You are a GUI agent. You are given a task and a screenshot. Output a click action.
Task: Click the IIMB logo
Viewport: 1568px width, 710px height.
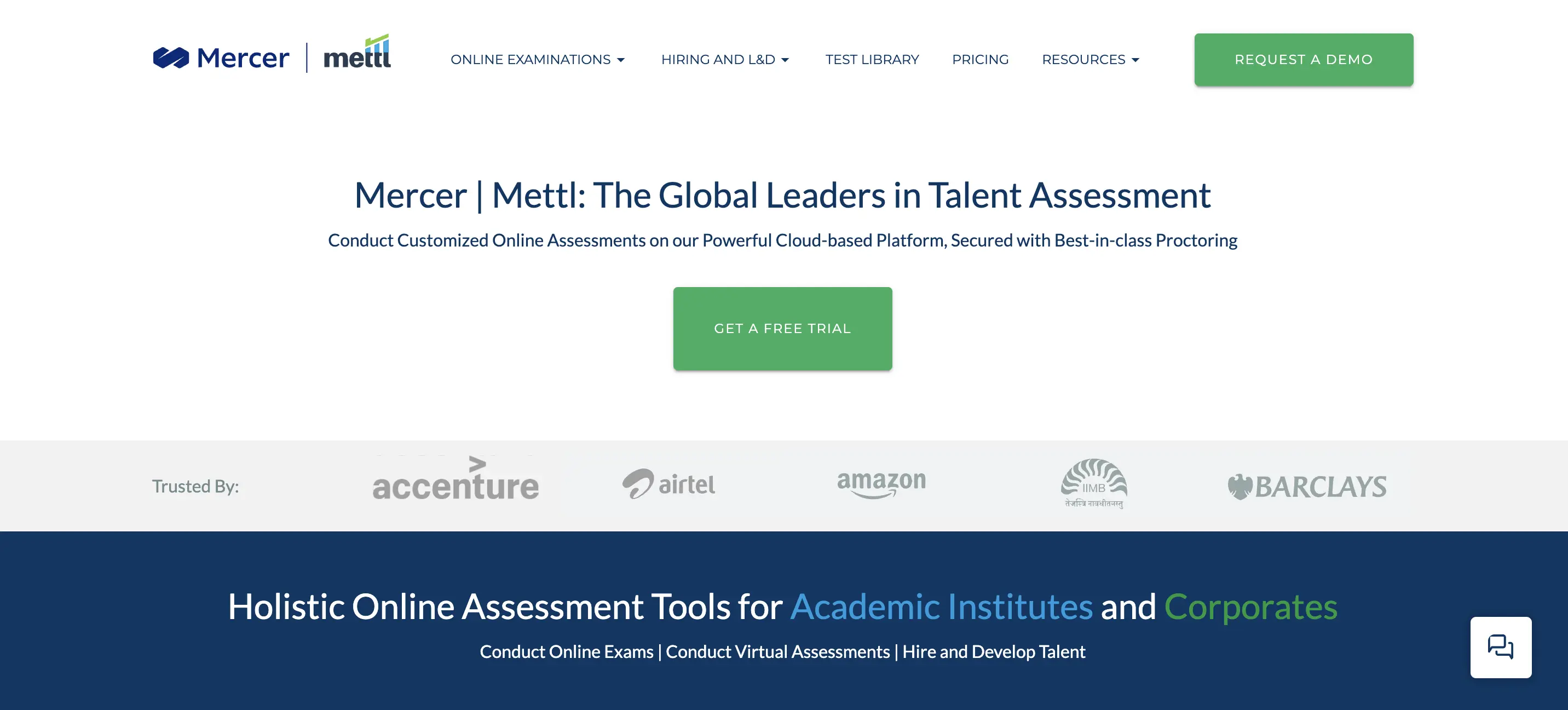pyautogui.click(x=1094, y=484)
